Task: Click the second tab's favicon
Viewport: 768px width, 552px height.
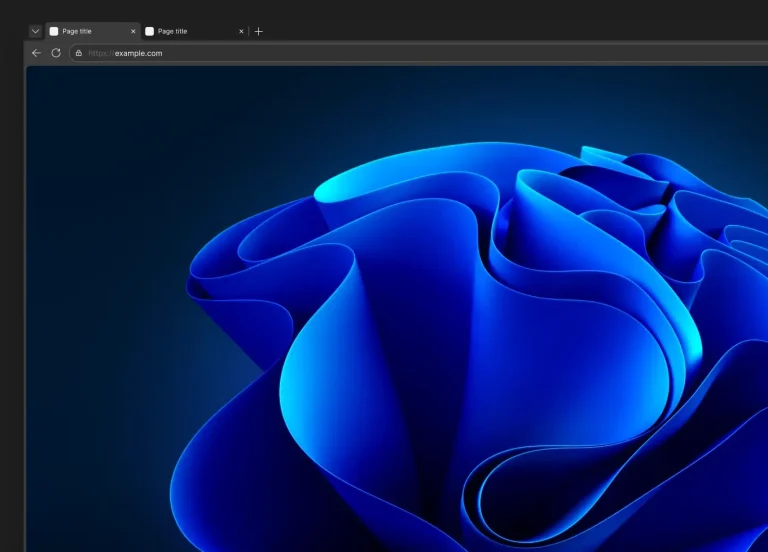Action: pos(149,31)
